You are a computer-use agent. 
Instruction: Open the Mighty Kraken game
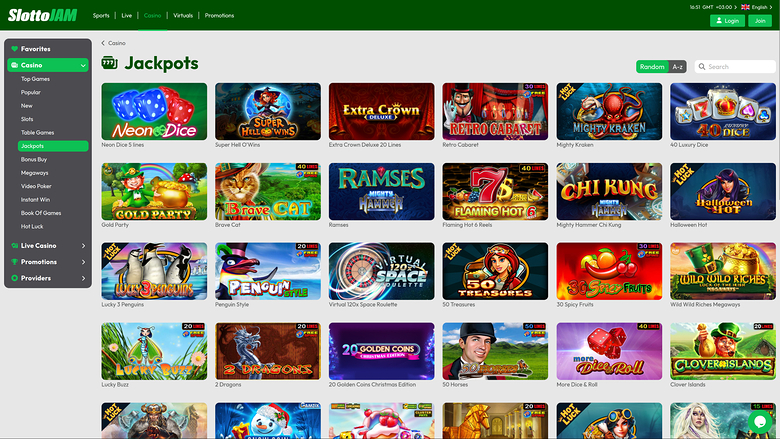609,111
